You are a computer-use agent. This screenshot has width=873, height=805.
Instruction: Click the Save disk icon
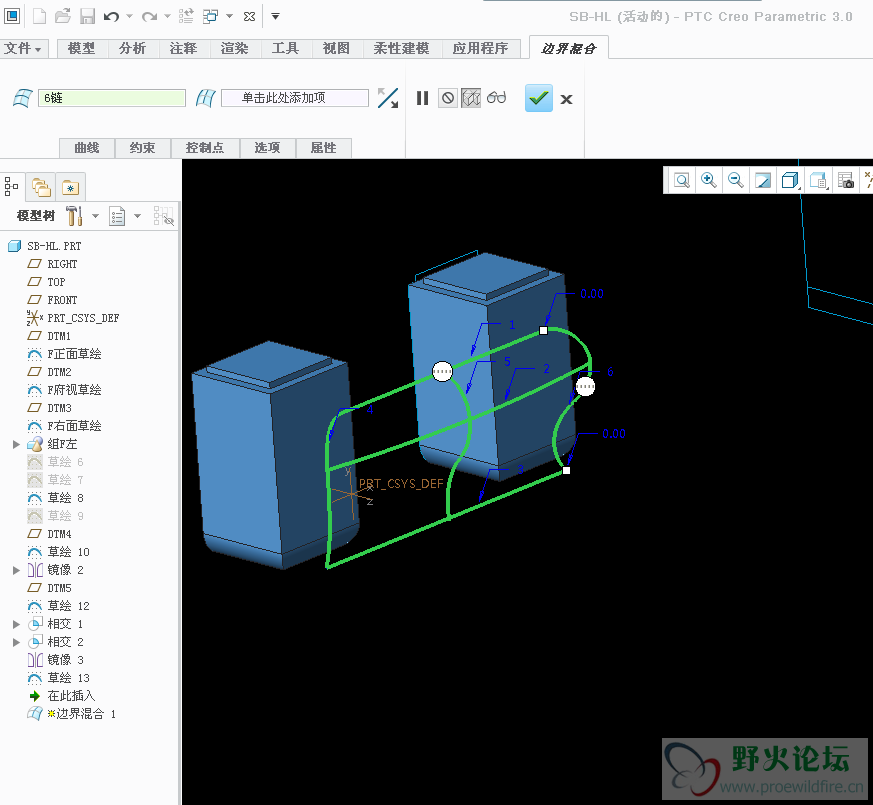(87, 16)
